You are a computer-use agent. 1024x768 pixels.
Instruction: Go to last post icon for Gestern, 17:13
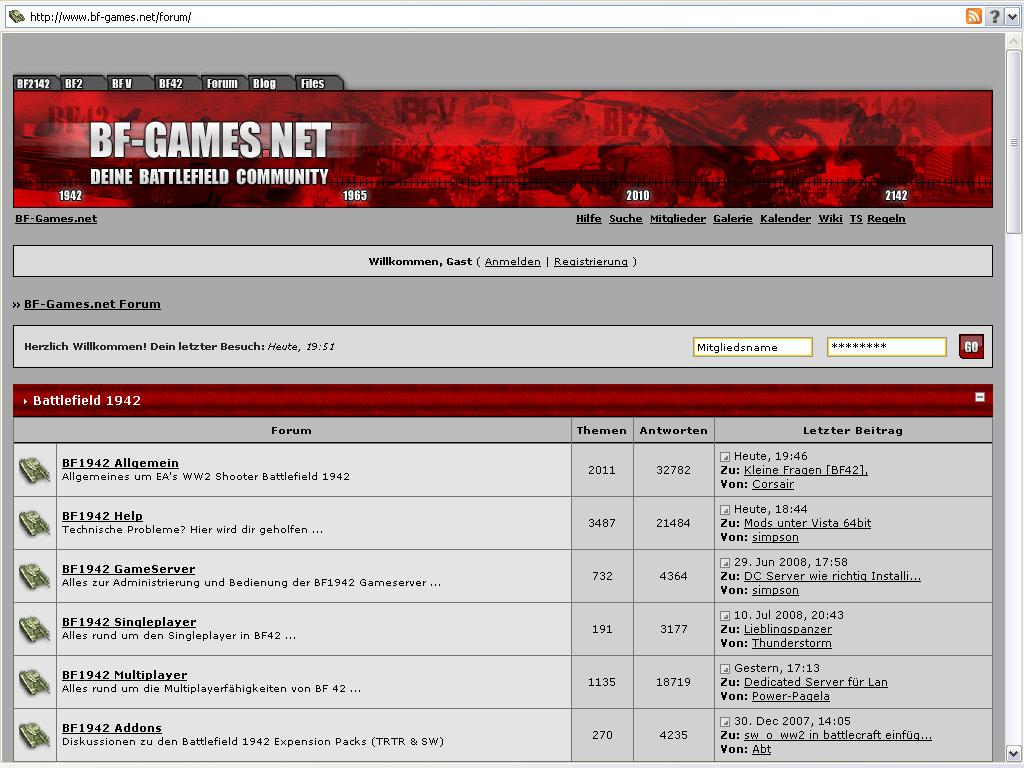point(725,668)
